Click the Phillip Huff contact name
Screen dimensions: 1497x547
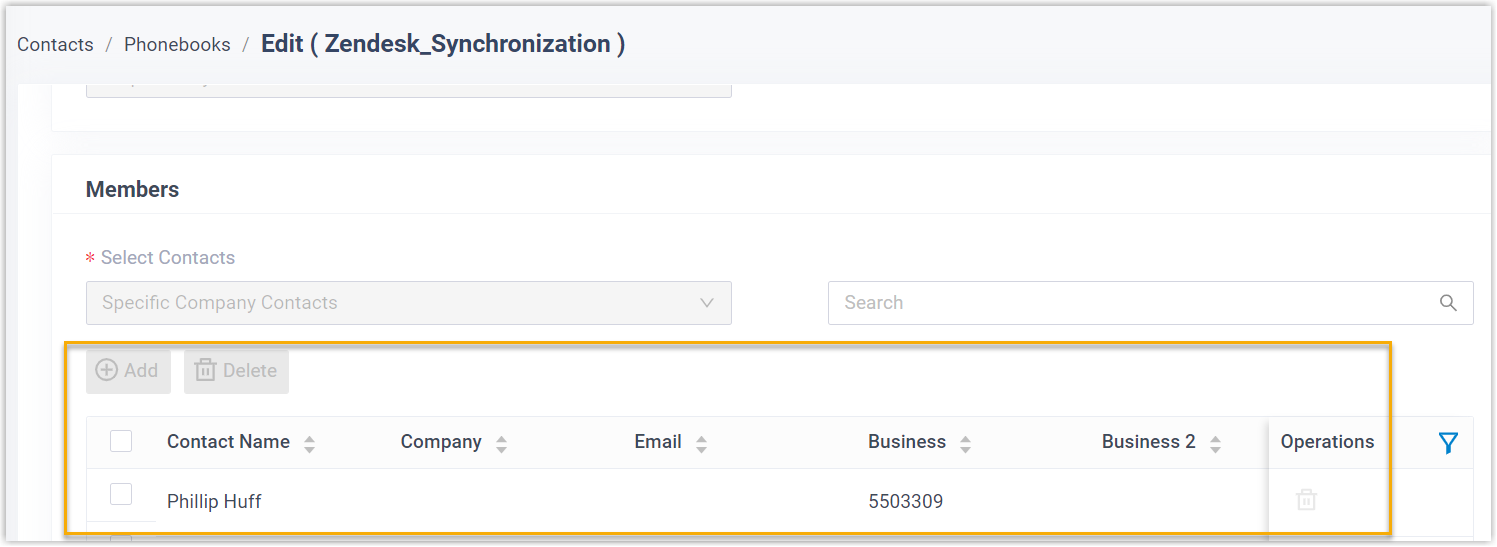pos(214,501)
